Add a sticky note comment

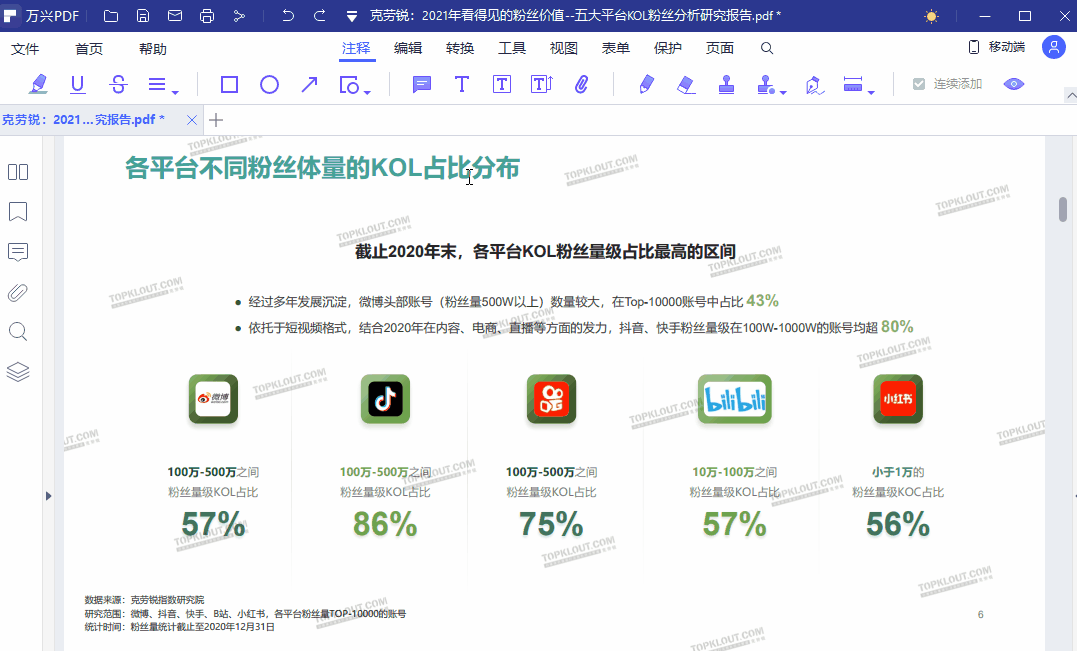point(422,84)
